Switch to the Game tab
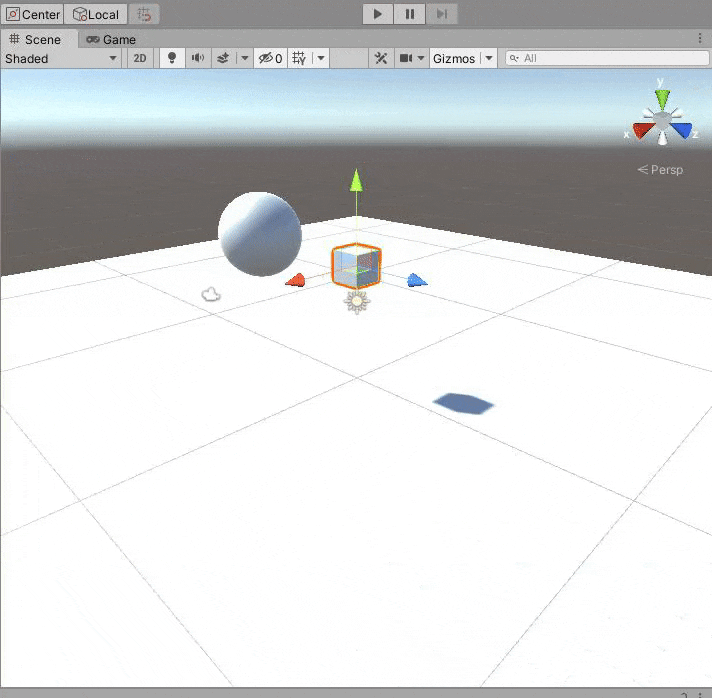This screenshot has width=712, height=698. pos(111,40)
